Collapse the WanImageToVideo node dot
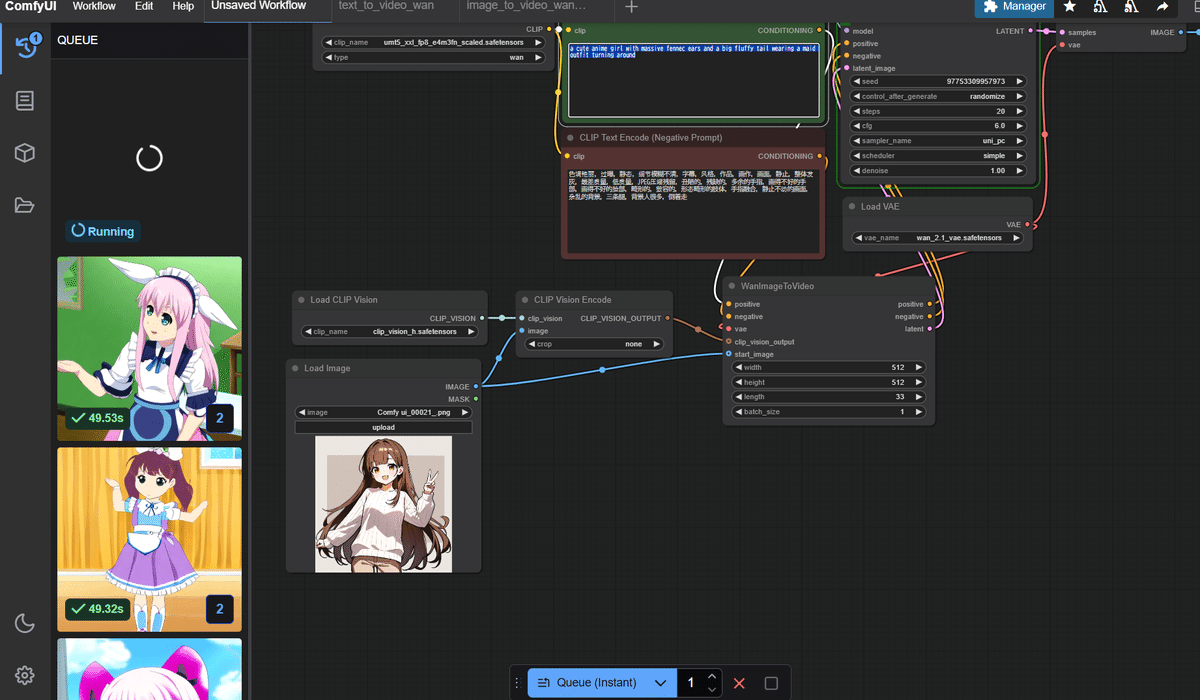 [732, 286]
